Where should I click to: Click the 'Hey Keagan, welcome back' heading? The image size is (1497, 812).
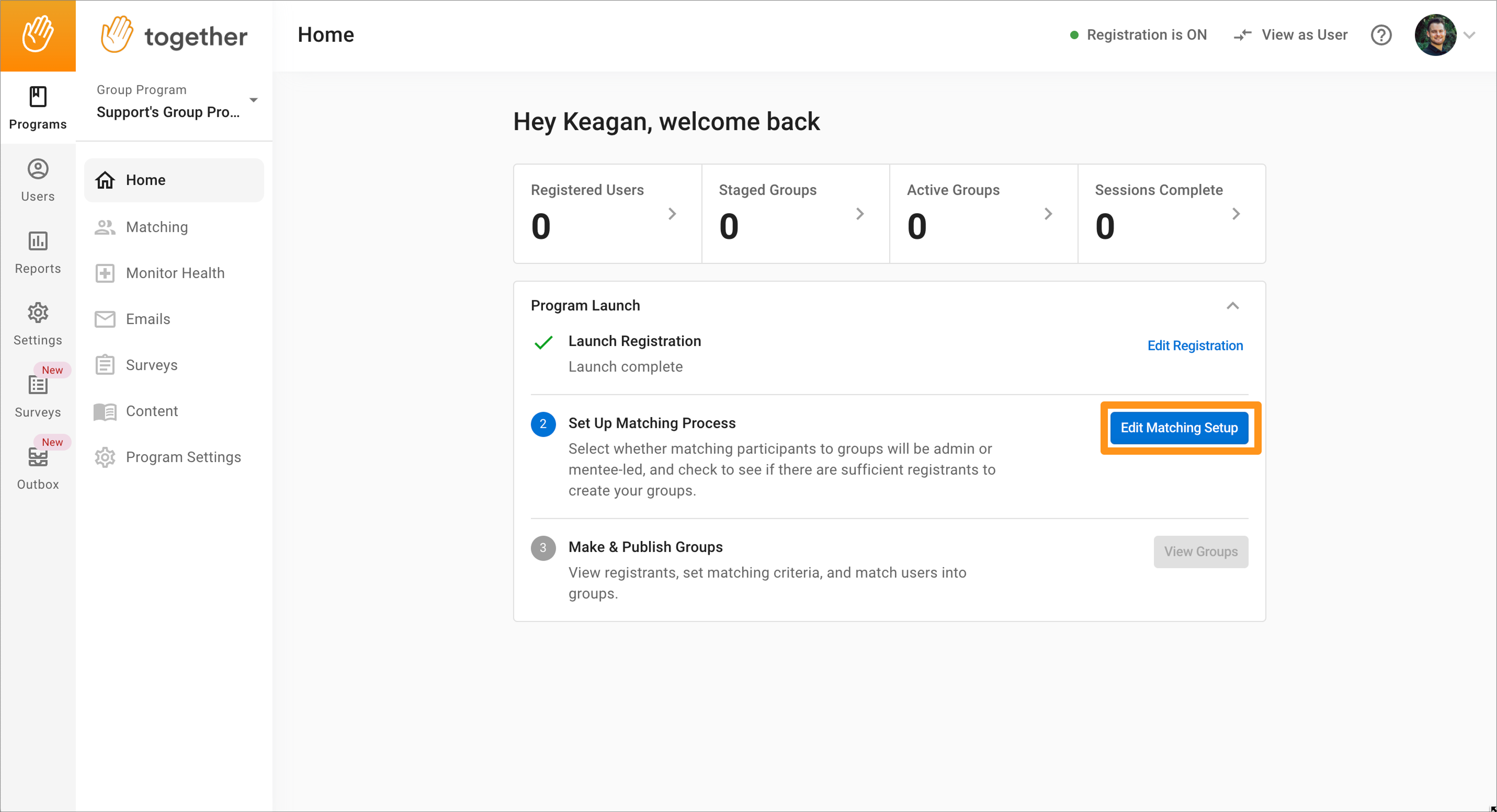(666, 121)
